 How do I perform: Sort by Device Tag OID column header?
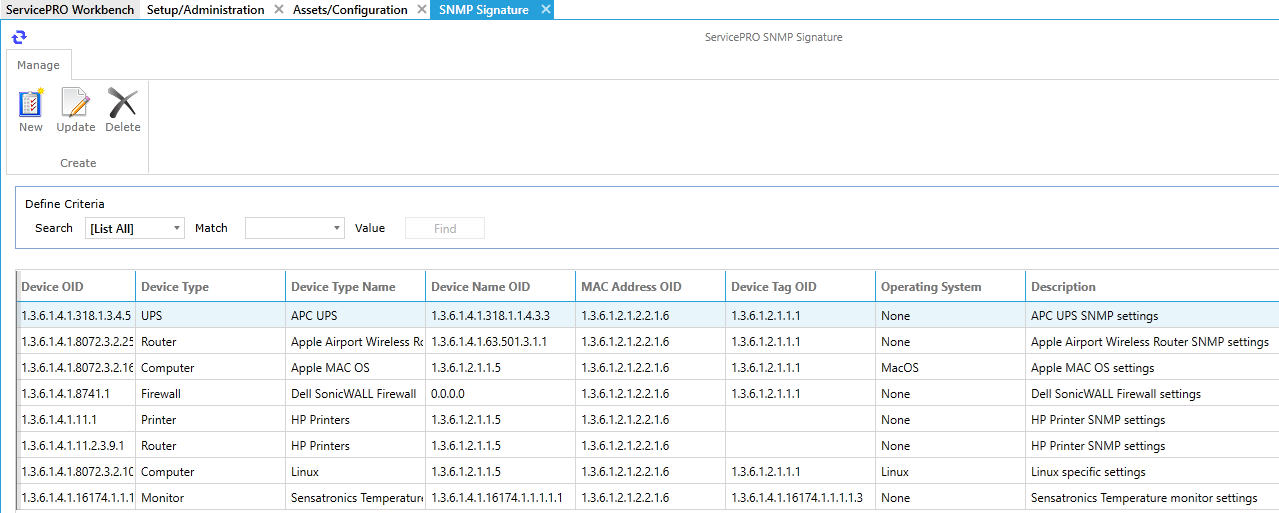coord(800,286)
